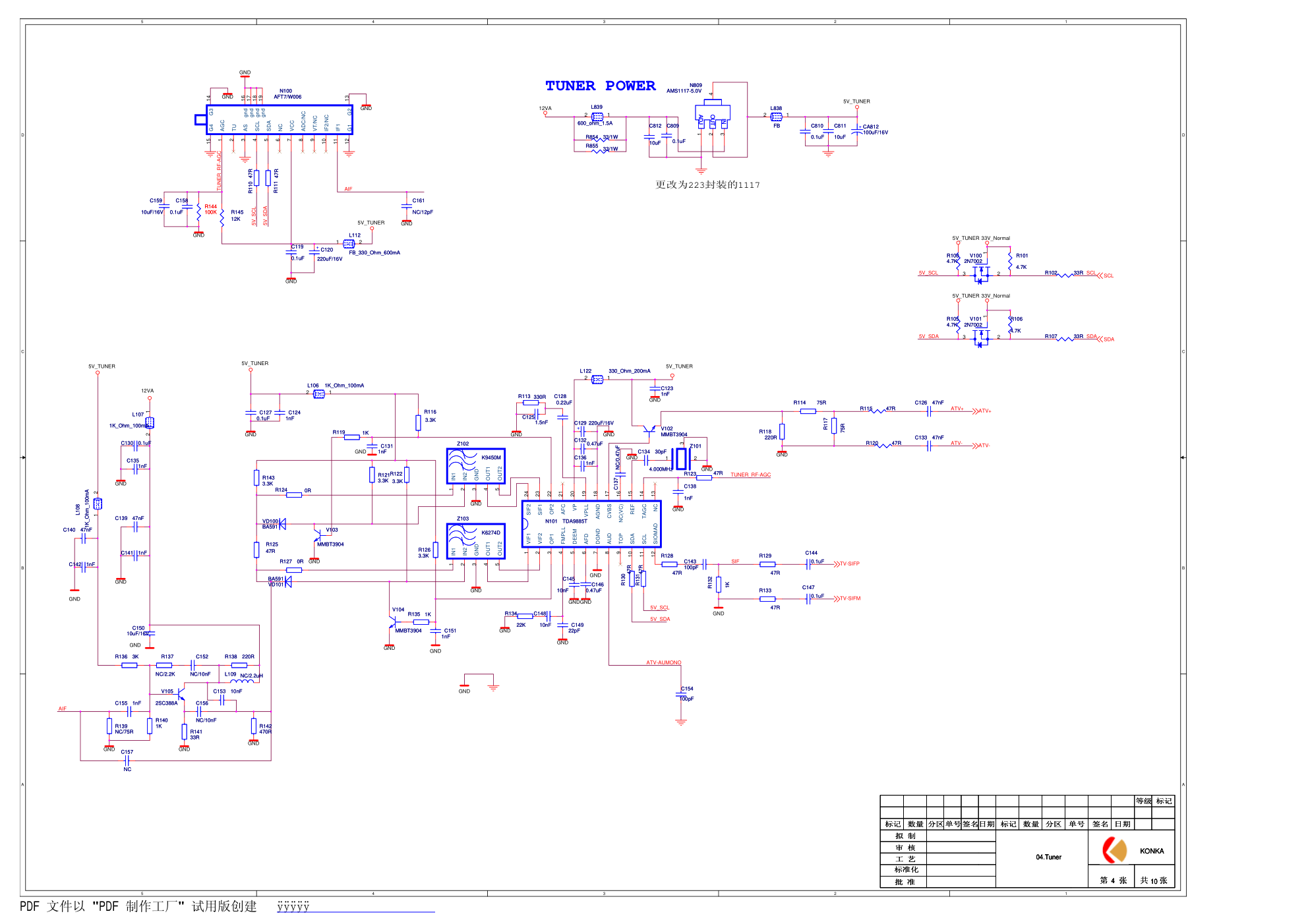Click the R134 22K resistor label

515,620
